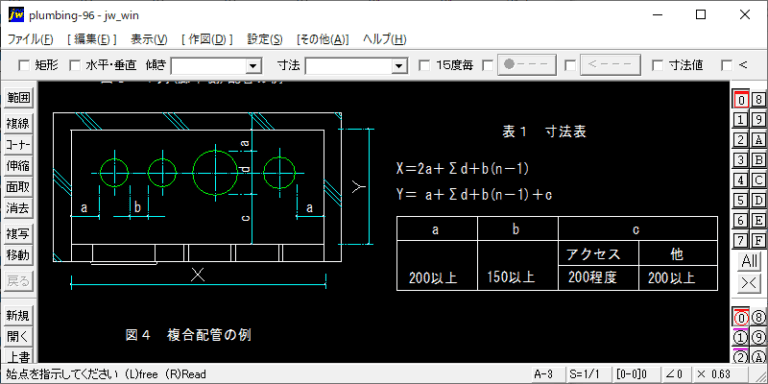Select layer group circled 9
This screenshot has height=384, width=768.
pyautogui.click(x=759, y=337)
